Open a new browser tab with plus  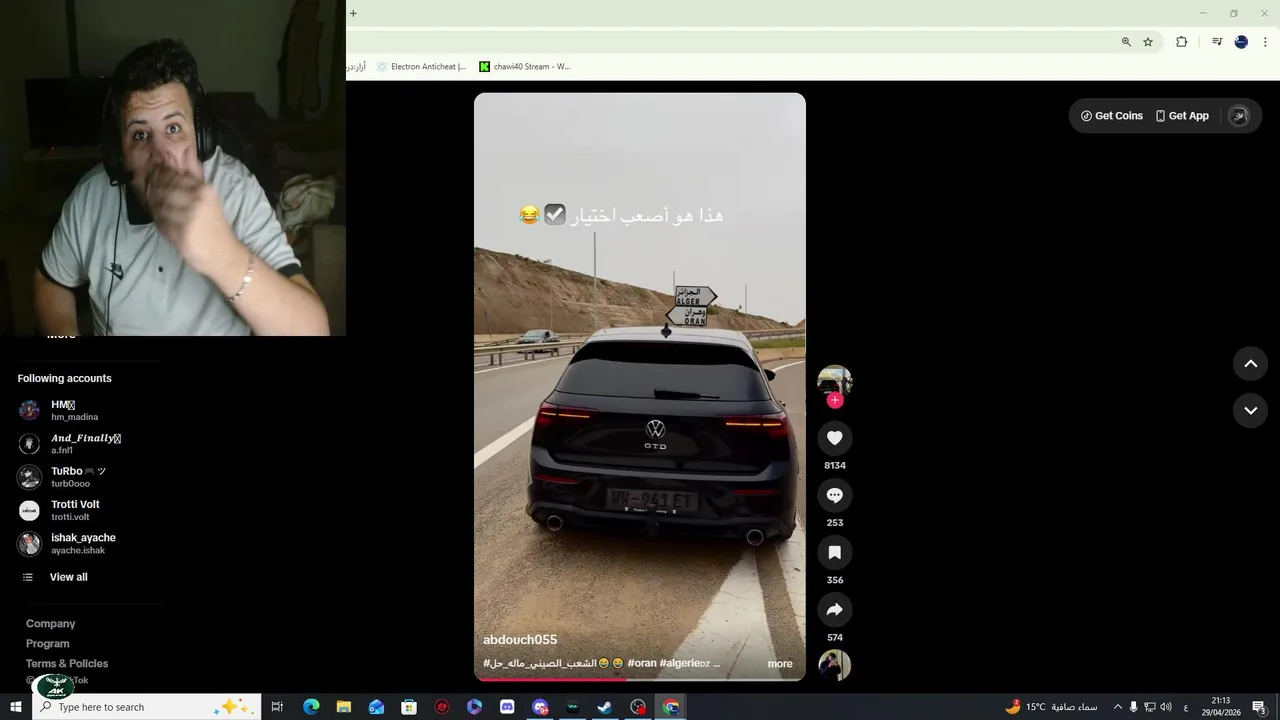tap(353, 13)
